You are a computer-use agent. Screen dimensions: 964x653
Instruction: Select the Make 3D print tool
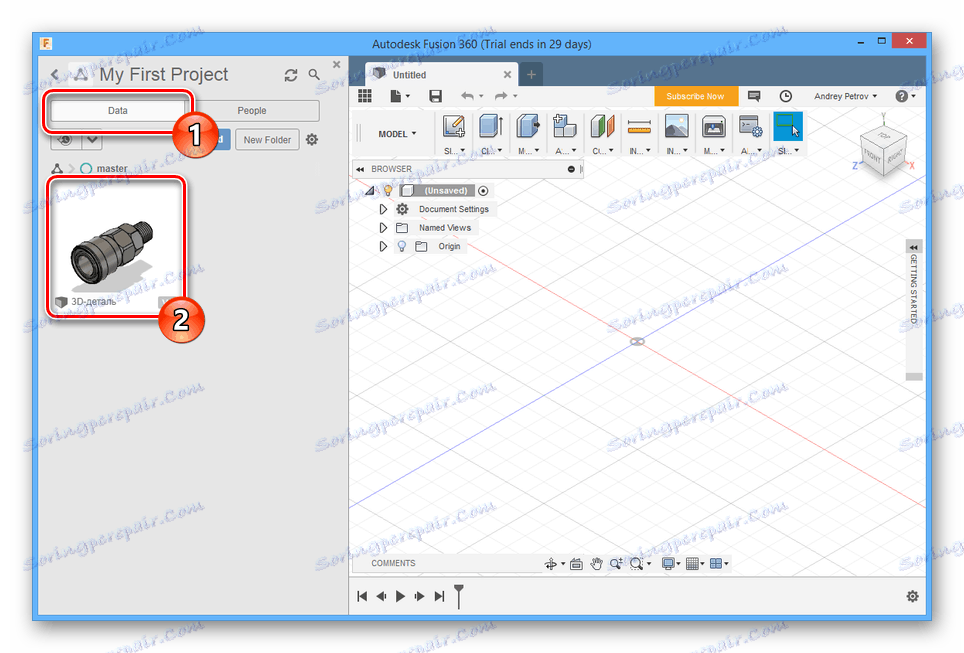pyautogui.click(x=713, y=127)
